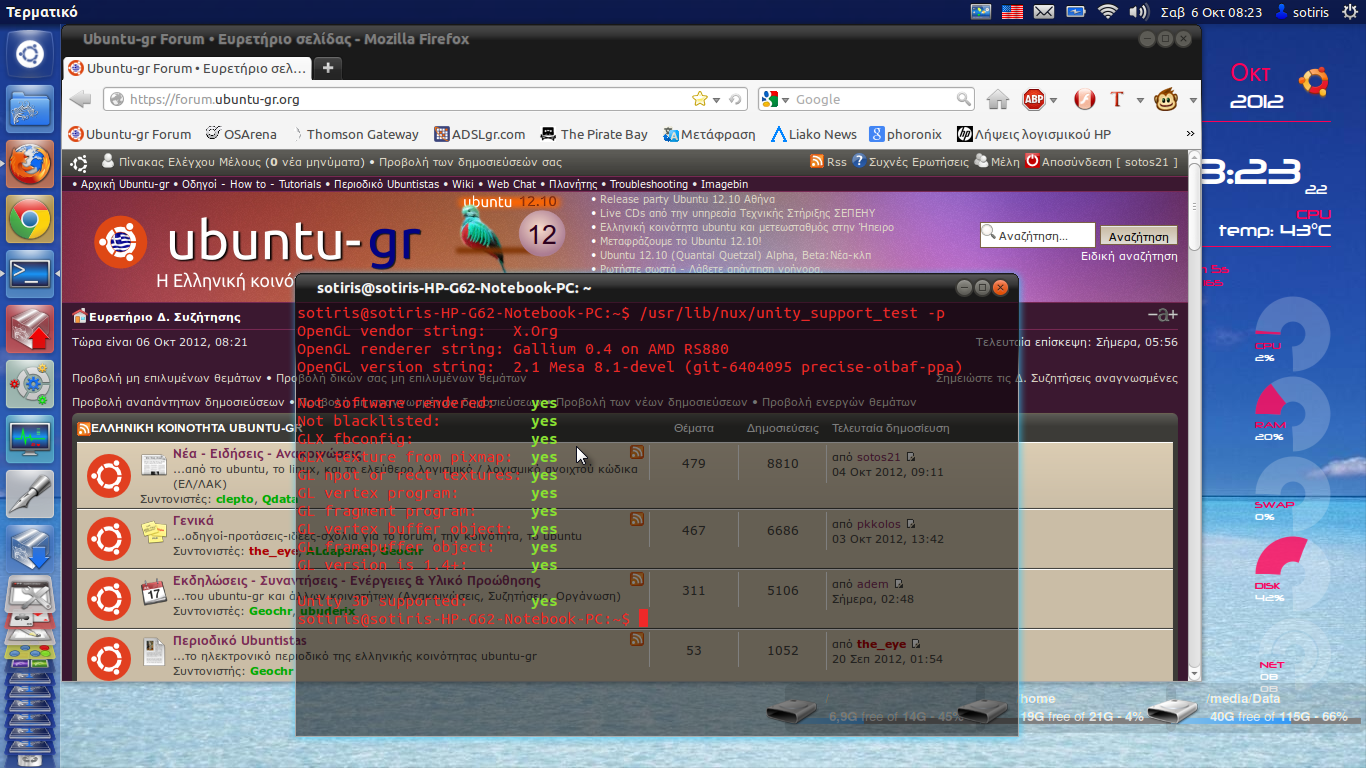This screenshot has height=768, width=1366.
Task: Open the Γενικά forum title link
Action: click(x=193, y=521)
